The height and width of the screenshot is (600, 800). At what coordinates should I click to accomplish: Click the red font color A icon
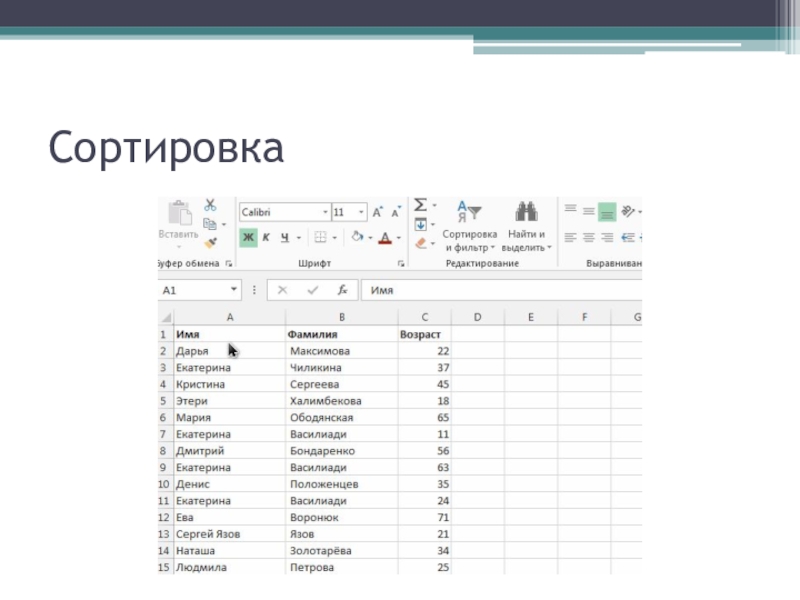[x=385, y=238]
